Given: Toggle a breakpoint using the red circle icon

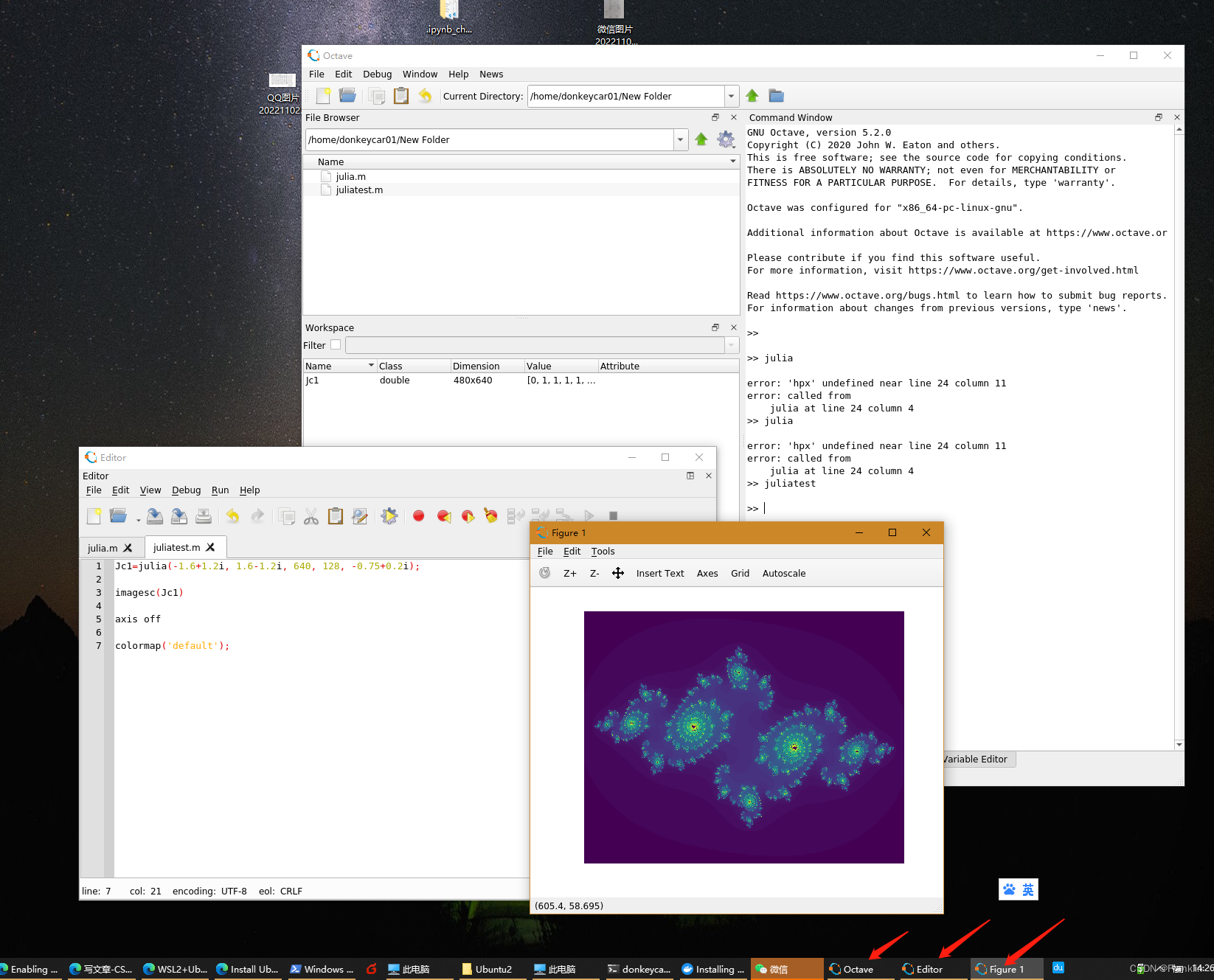Looking at the screenshot, I should tap(418, 515).
